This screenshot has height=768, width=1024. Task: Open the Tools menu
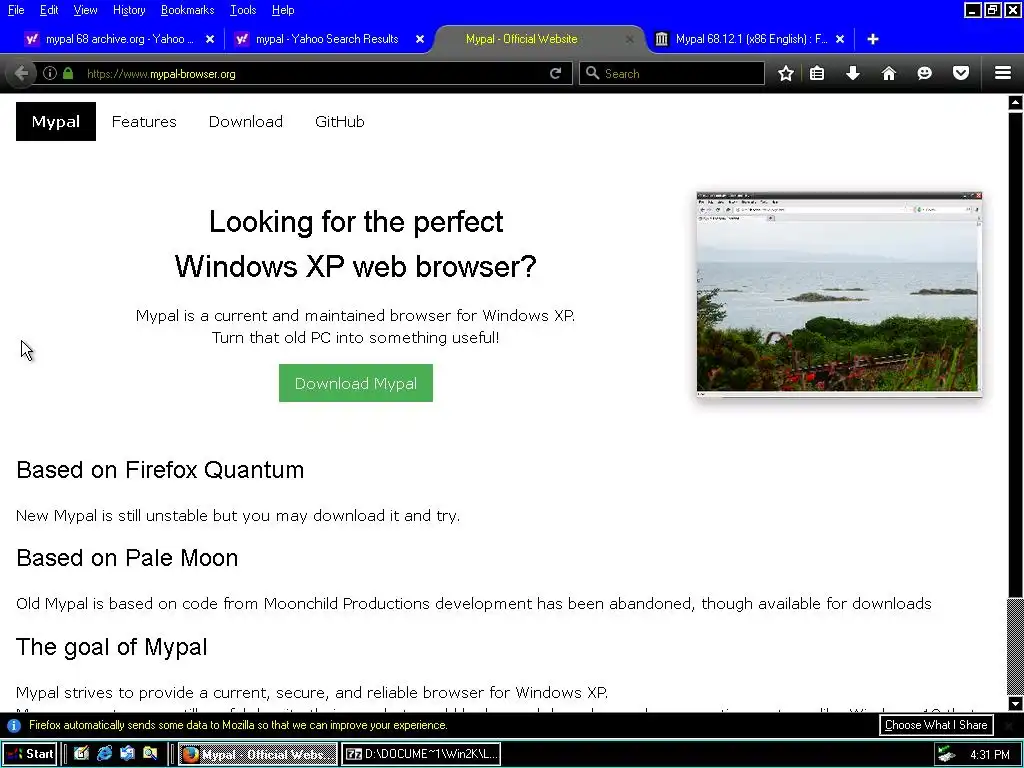(x=243, y=10)
